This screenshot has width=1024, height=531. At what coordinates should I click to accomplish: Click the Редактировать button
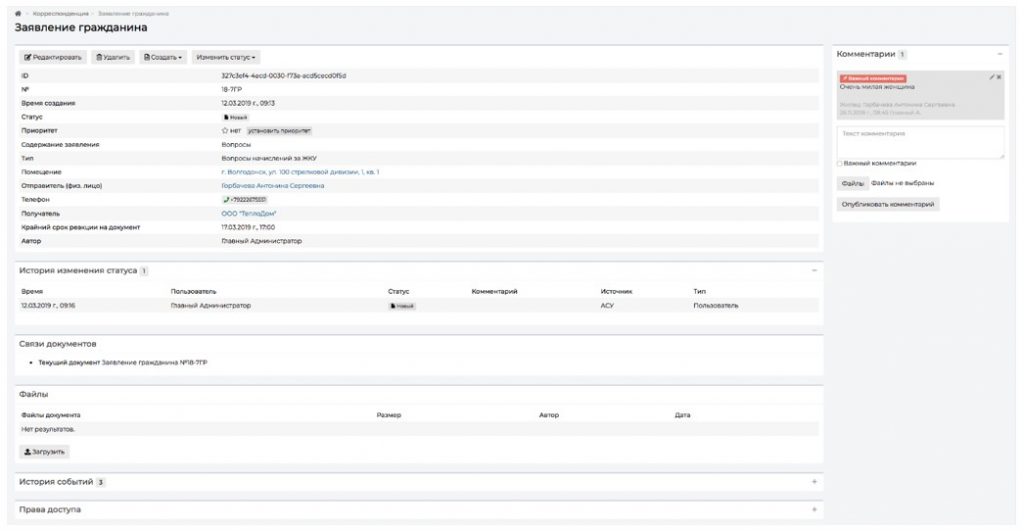point(54,57)
